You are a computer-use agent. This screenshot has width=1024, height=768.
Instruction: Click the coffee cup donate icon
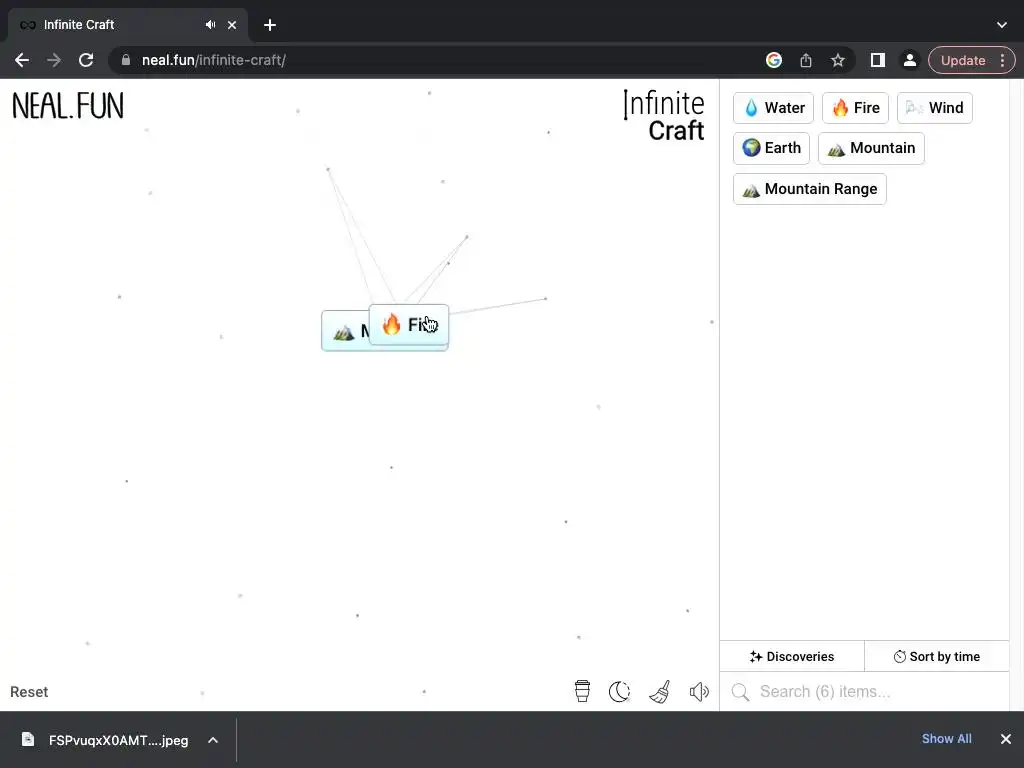(x=582, y=691)
